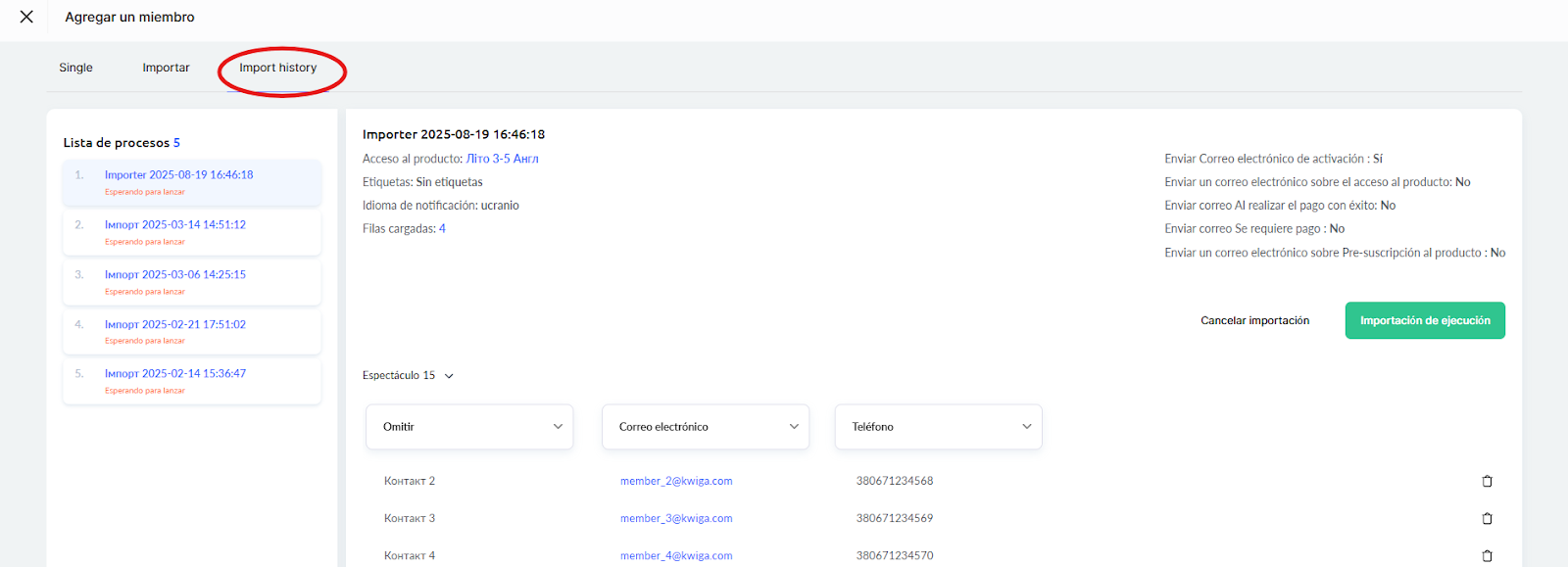1568x567 pixels.
Task: Delete the Контакт 4 row
Action: (x=1487, y=555)
